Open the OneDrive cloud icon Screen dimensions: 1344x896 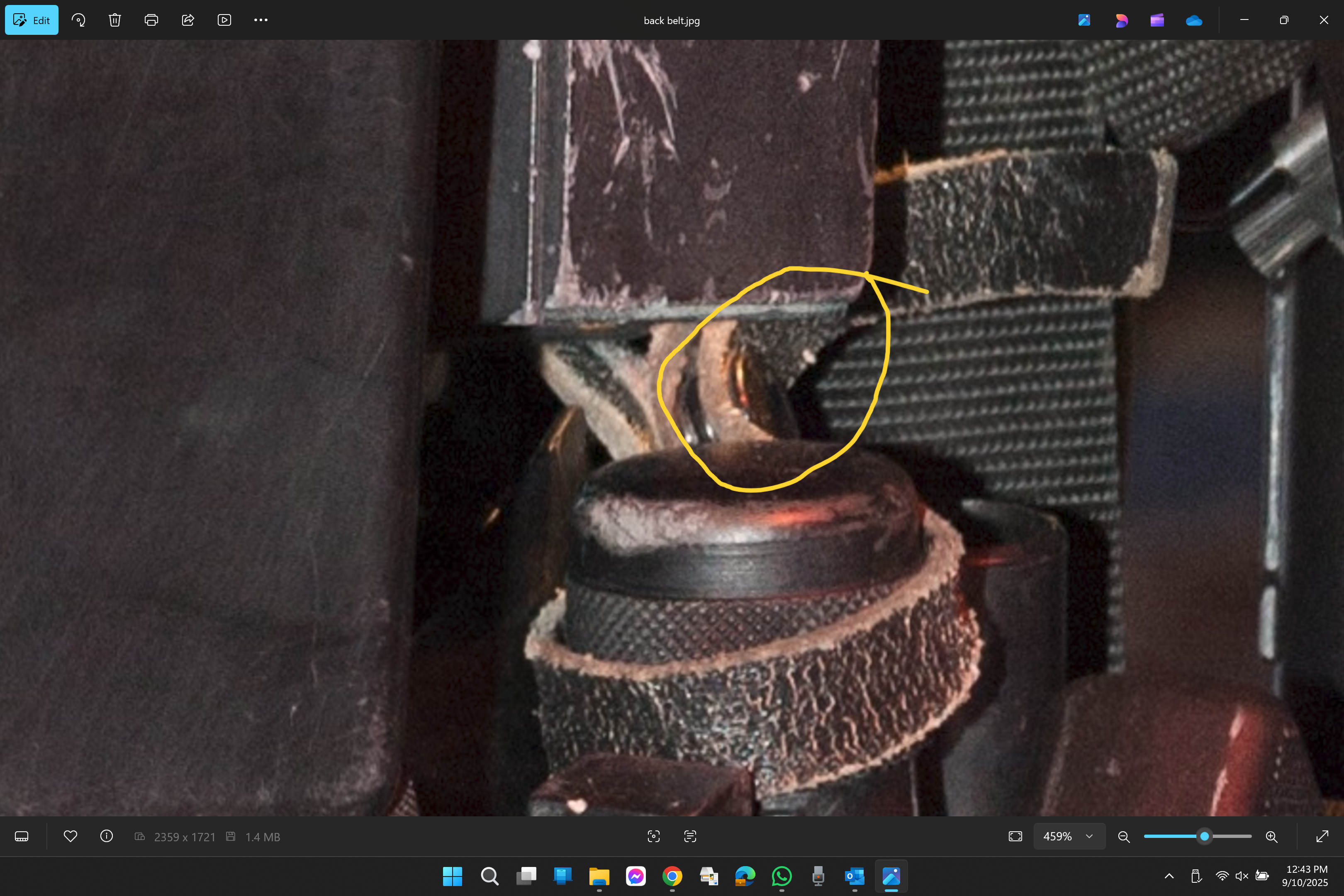(x=1194, y=21)
